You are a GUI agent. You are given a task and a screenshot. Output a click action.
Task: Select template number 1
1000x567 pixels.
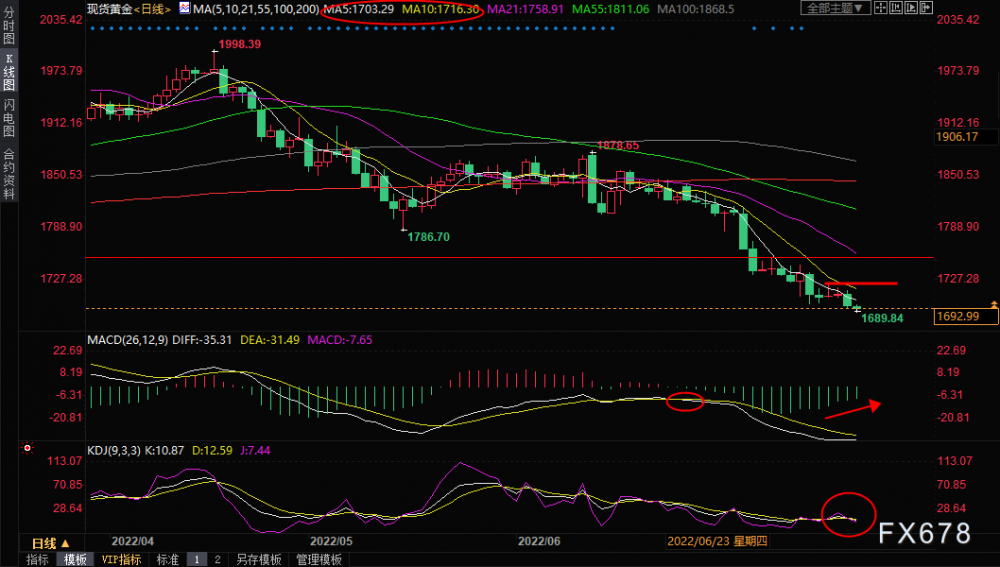197,559
